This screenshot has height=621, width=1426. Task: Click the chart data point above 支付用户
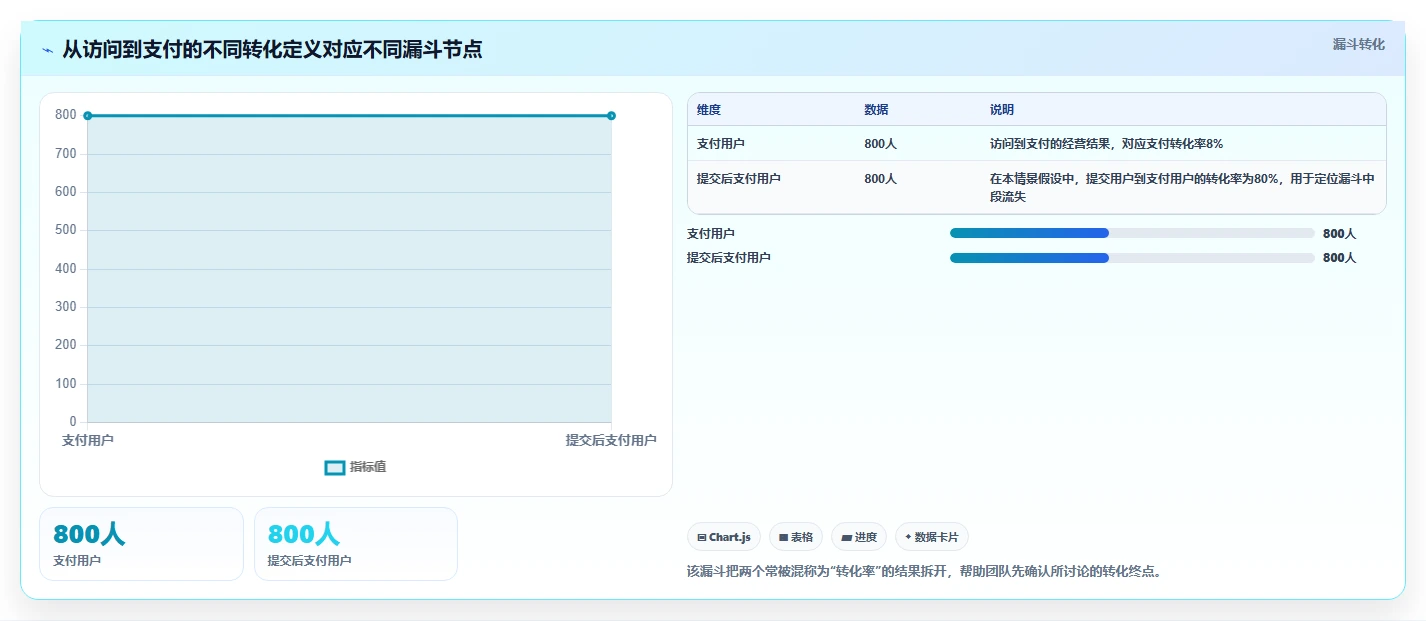(88, 116)
